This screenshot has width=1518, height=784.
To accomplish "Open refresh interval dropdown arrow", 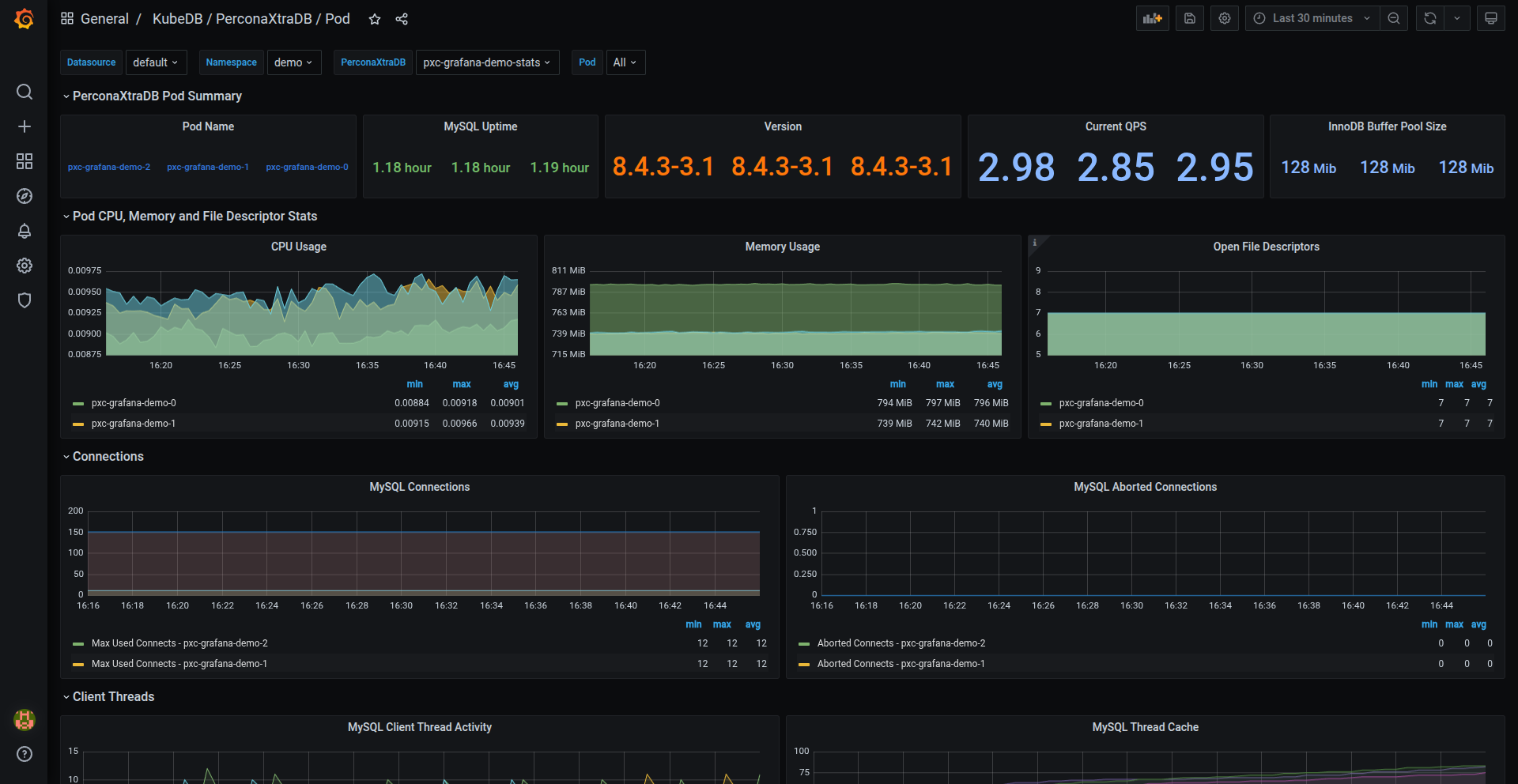I will [x=1457, y=18].
